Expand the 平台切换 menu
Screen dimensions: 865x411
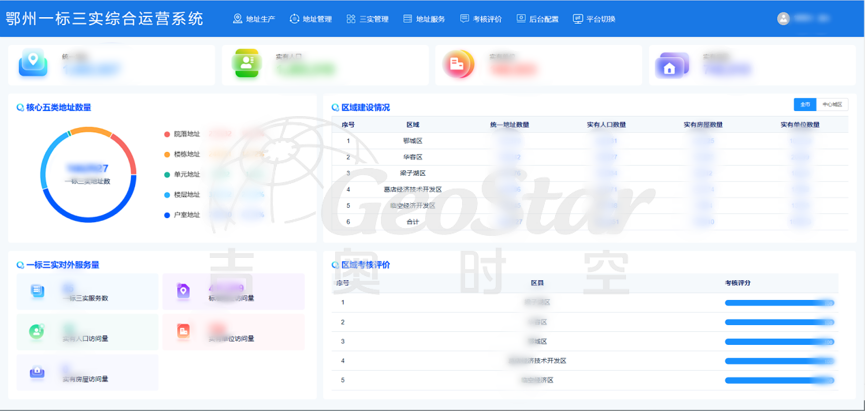[x=593, y=19]
